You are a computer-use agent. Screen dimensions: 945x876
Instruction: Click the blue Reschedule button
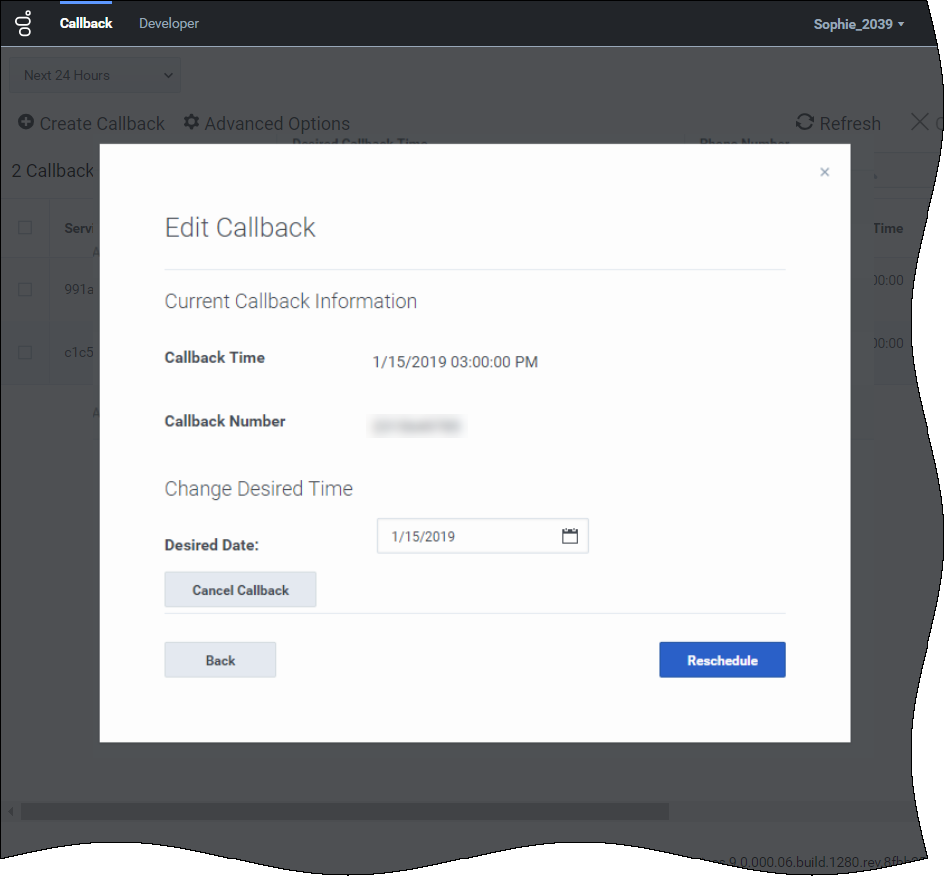click(722, 660)
